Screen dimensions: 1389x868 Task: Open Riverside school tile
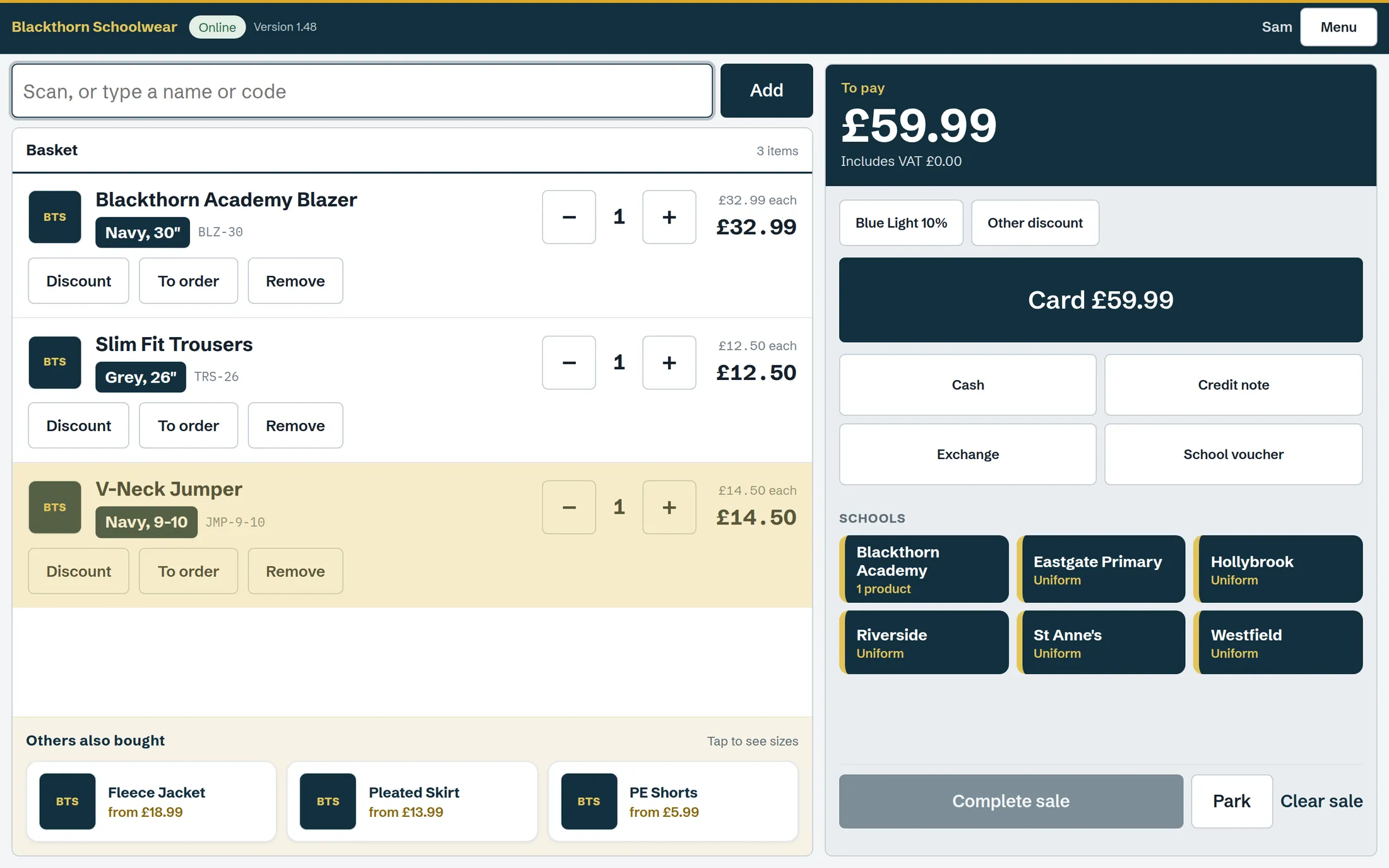pyautogui.click(x=924, y=643)
